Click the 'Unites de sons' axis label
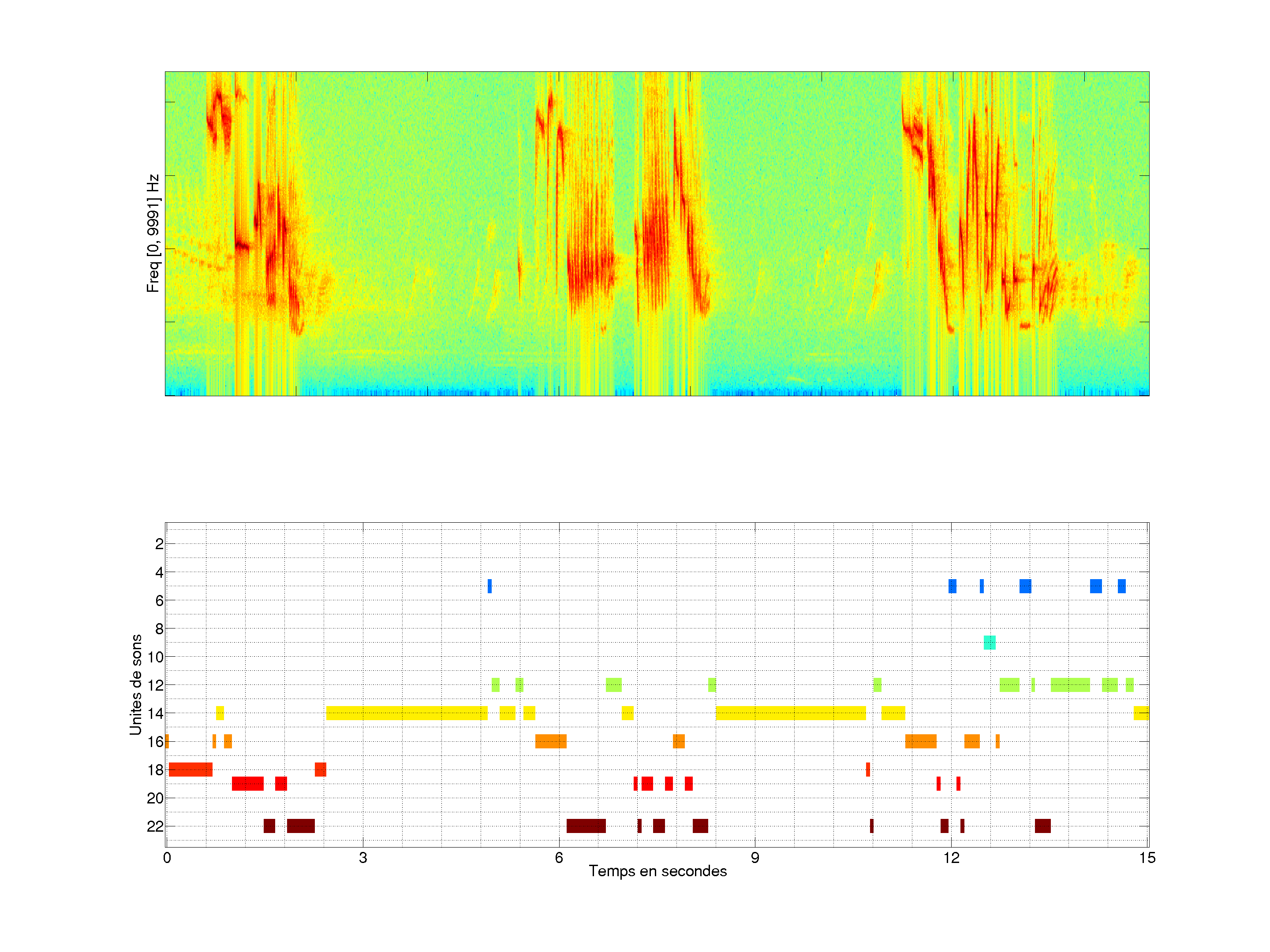Viewport: 1270px width, 952px height. [135, 684]
